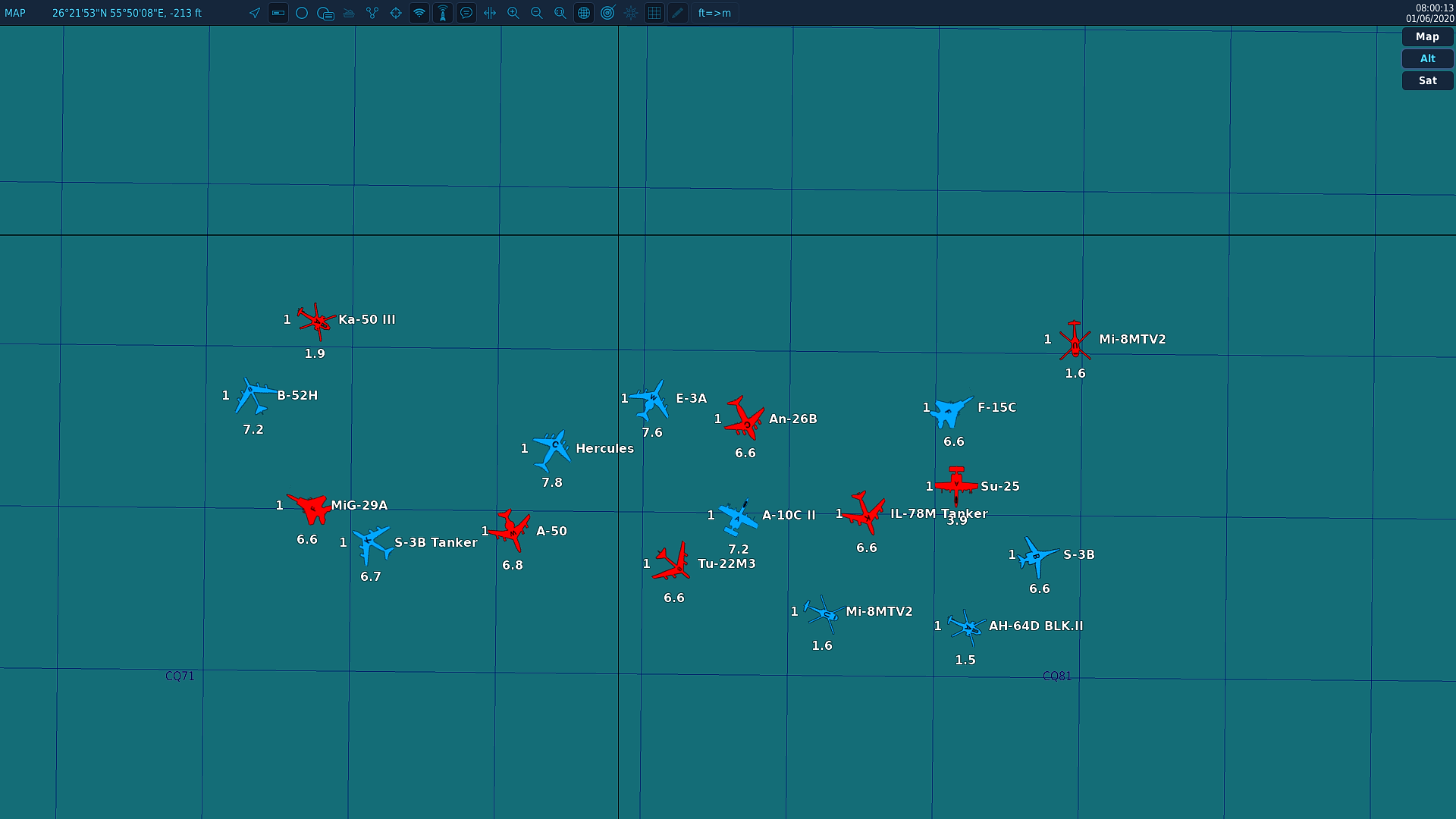Switch to the Alt map layer
Screen dimensions: 1456x819
click(x=1427, y=58)
